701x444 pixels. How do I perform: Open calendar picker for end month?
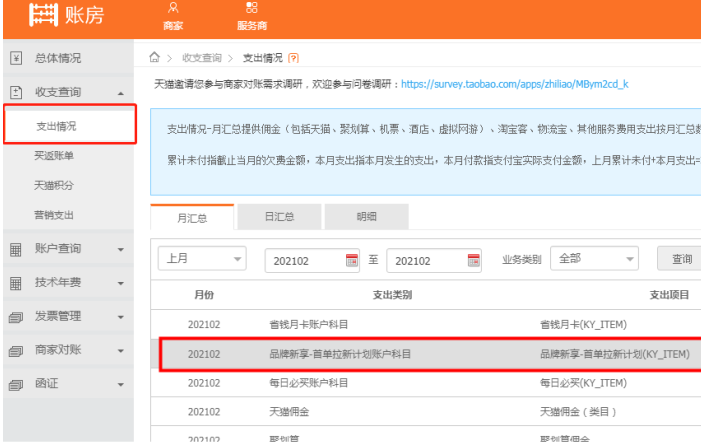coord(473,260)
